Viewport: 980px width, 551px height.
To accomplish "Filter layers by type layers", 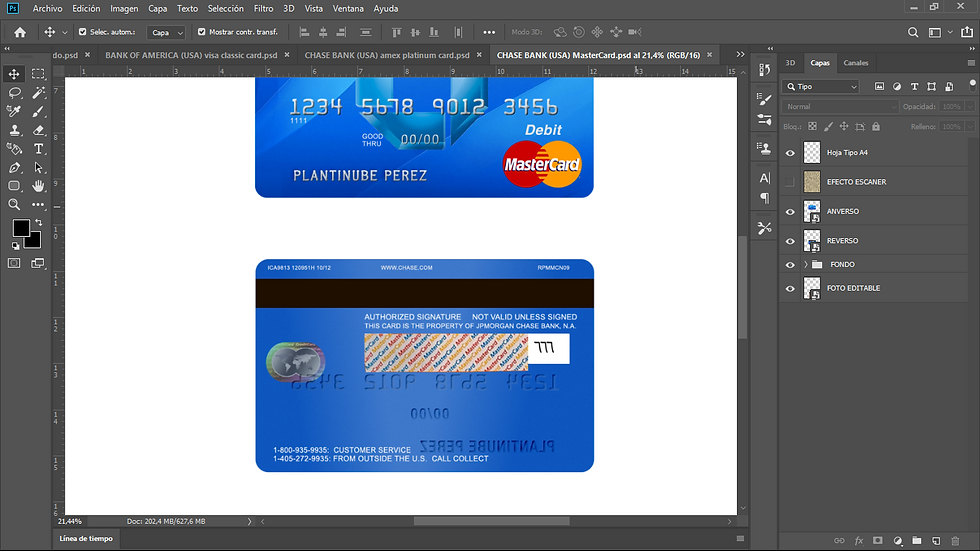I will click(x=914, y=86).
